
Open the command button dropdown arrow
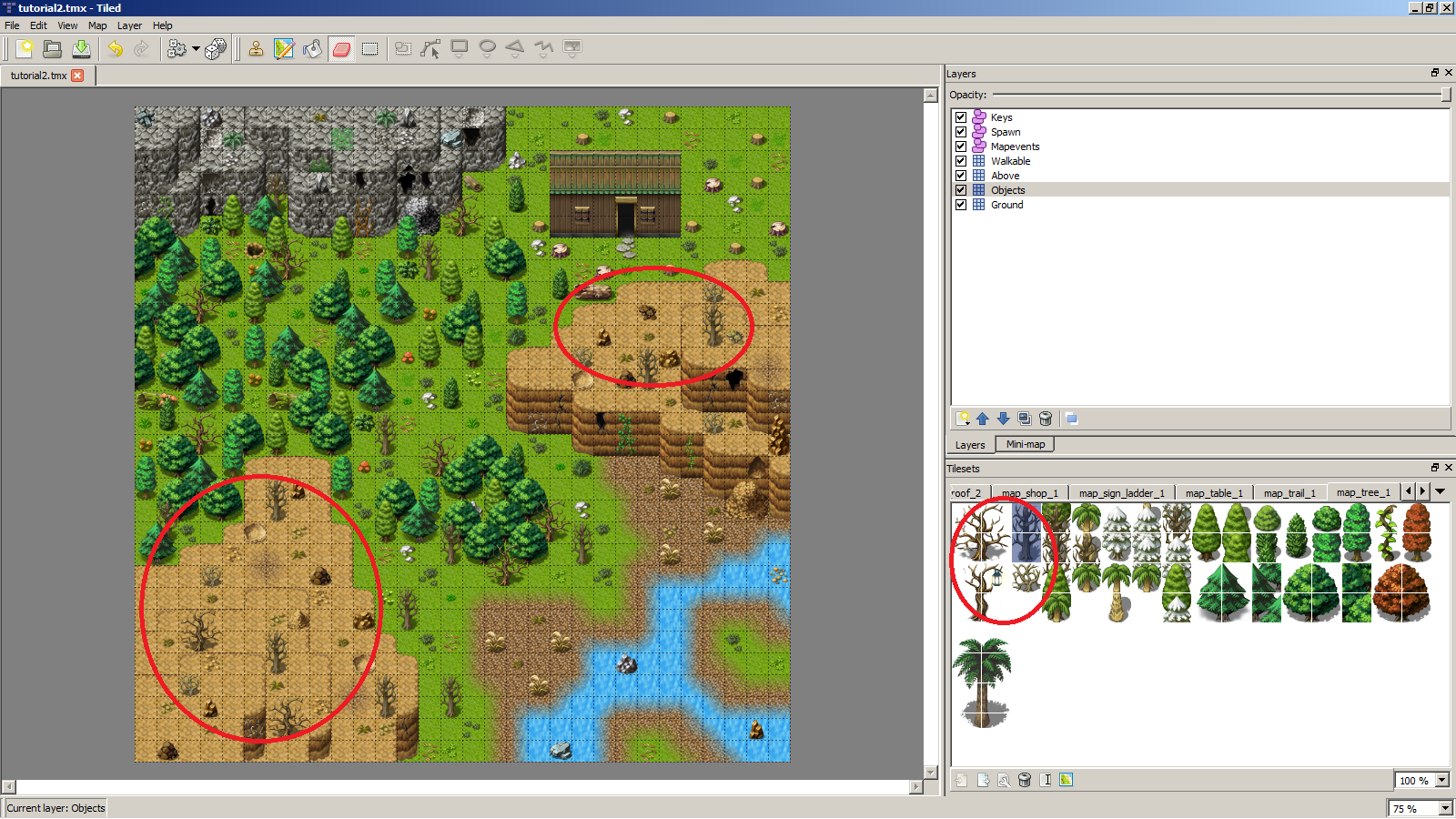click(196, 49)
